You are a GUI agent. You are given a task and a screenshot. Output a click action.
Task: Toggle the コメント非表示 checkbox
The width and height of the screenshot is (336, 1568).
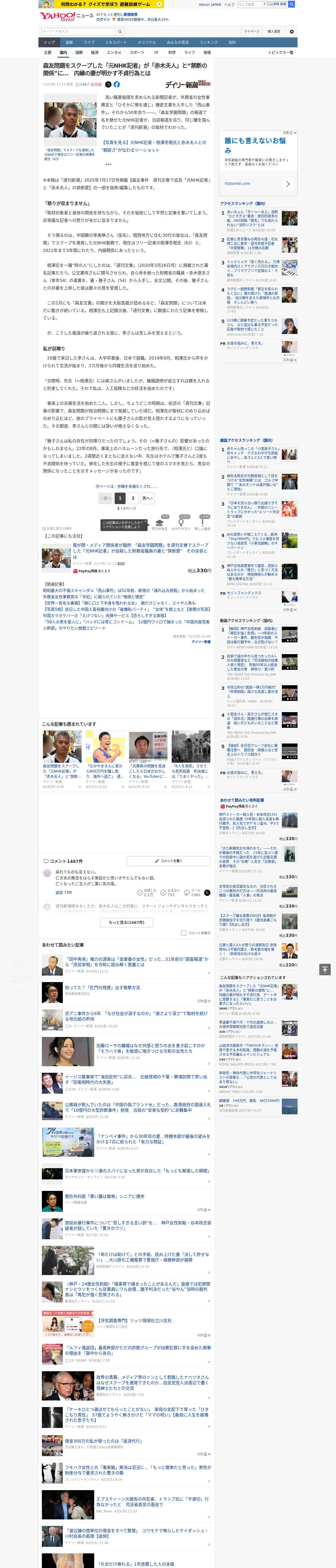click(x=183, y=933)
